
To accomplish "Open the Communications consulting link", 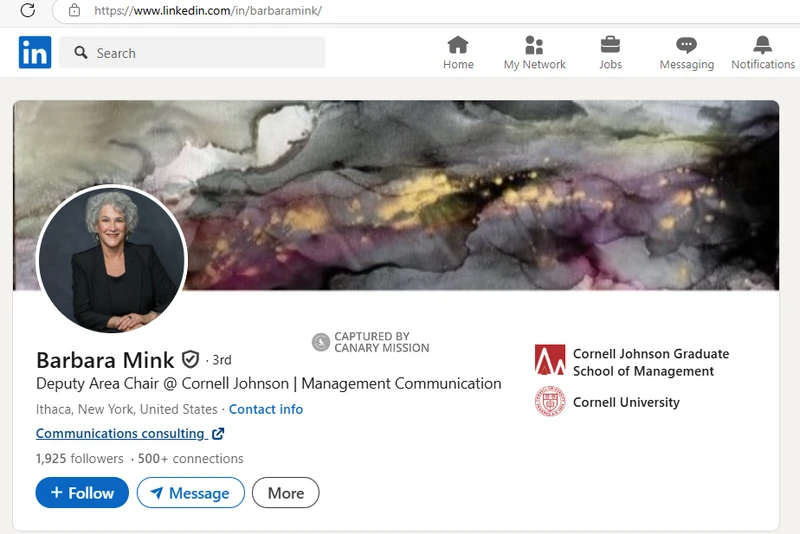I will point(120,434).
